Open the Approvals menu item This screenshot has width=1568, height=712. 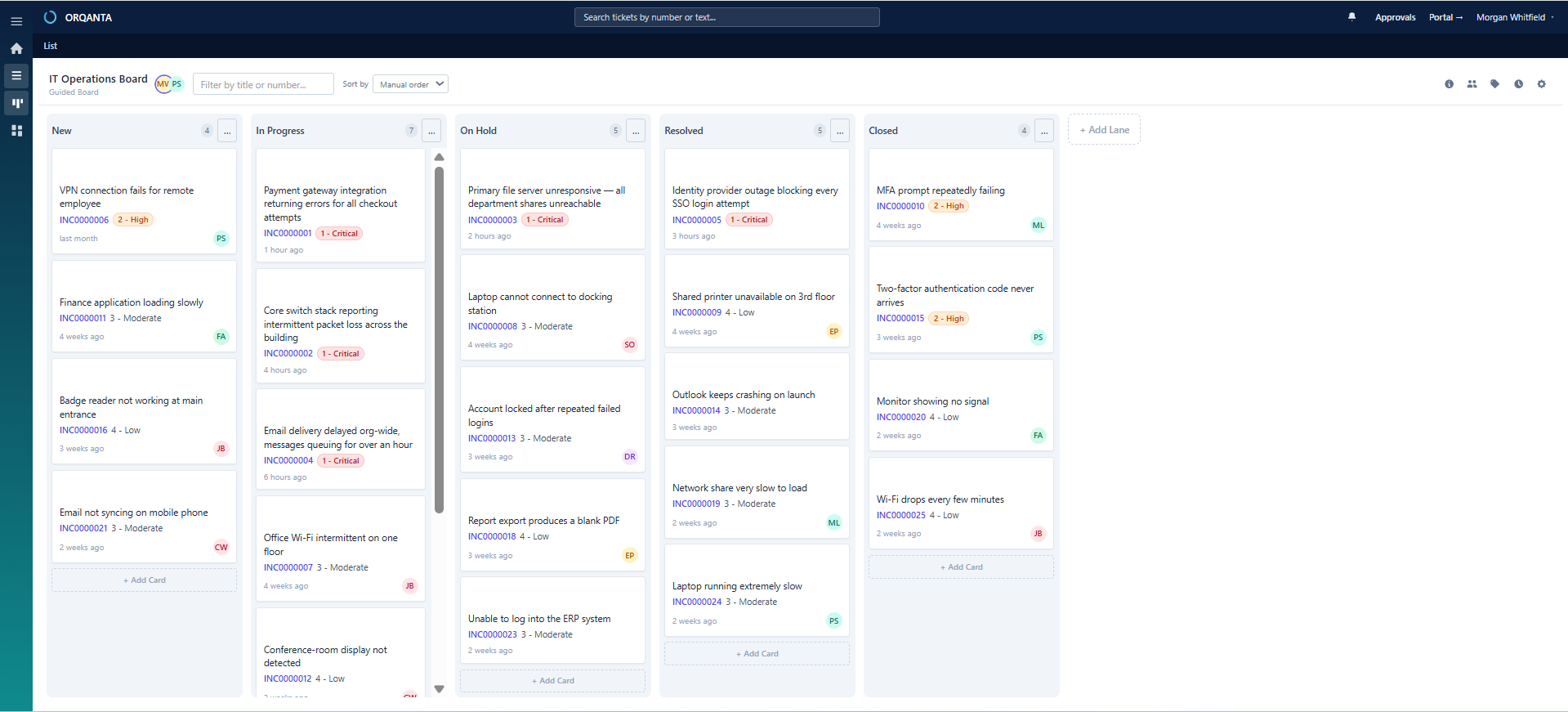(1395, 17)
